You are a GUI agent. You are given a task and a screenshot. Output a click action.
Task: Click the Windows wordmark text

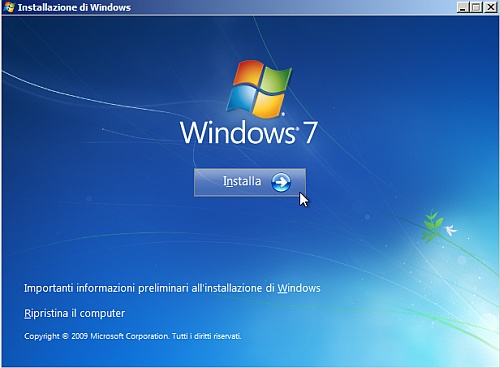pos(238,132)
